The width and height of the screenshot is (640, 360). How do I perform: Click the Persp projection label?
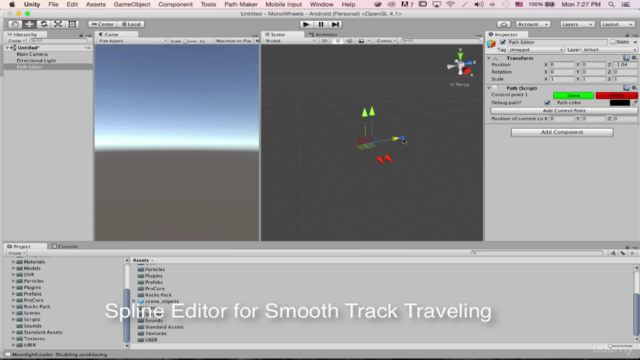click(x=460, y=85)
